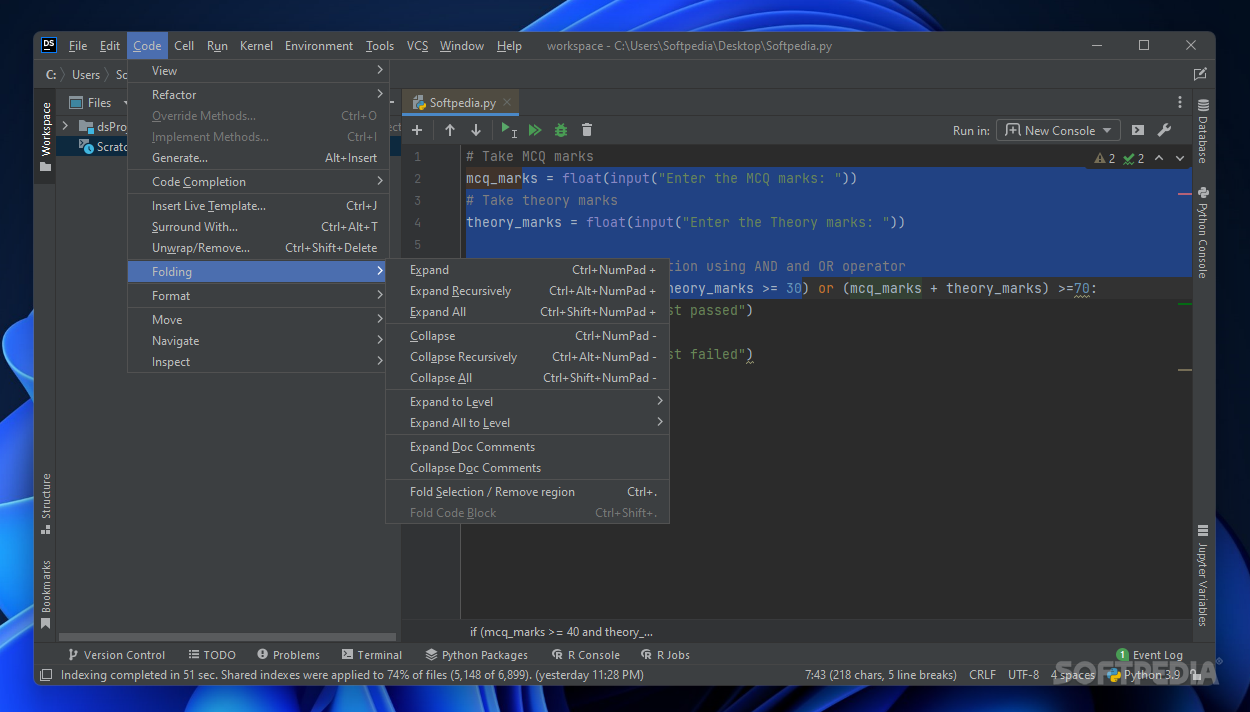Open the Kernel menu
1250x712 pixels.
(x=256, y=45)
